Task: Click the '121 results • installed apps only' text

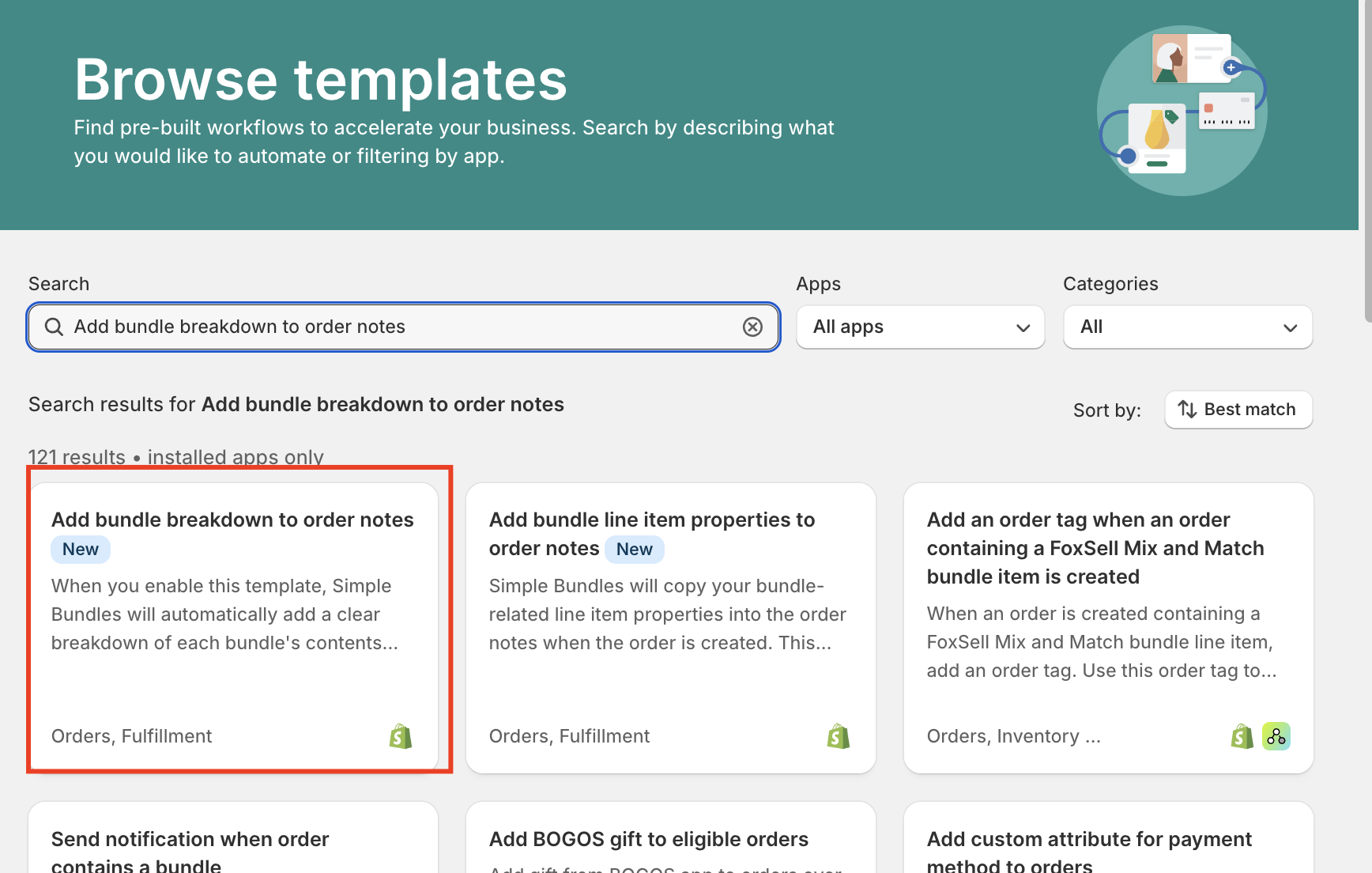Action: pos(176,457)
